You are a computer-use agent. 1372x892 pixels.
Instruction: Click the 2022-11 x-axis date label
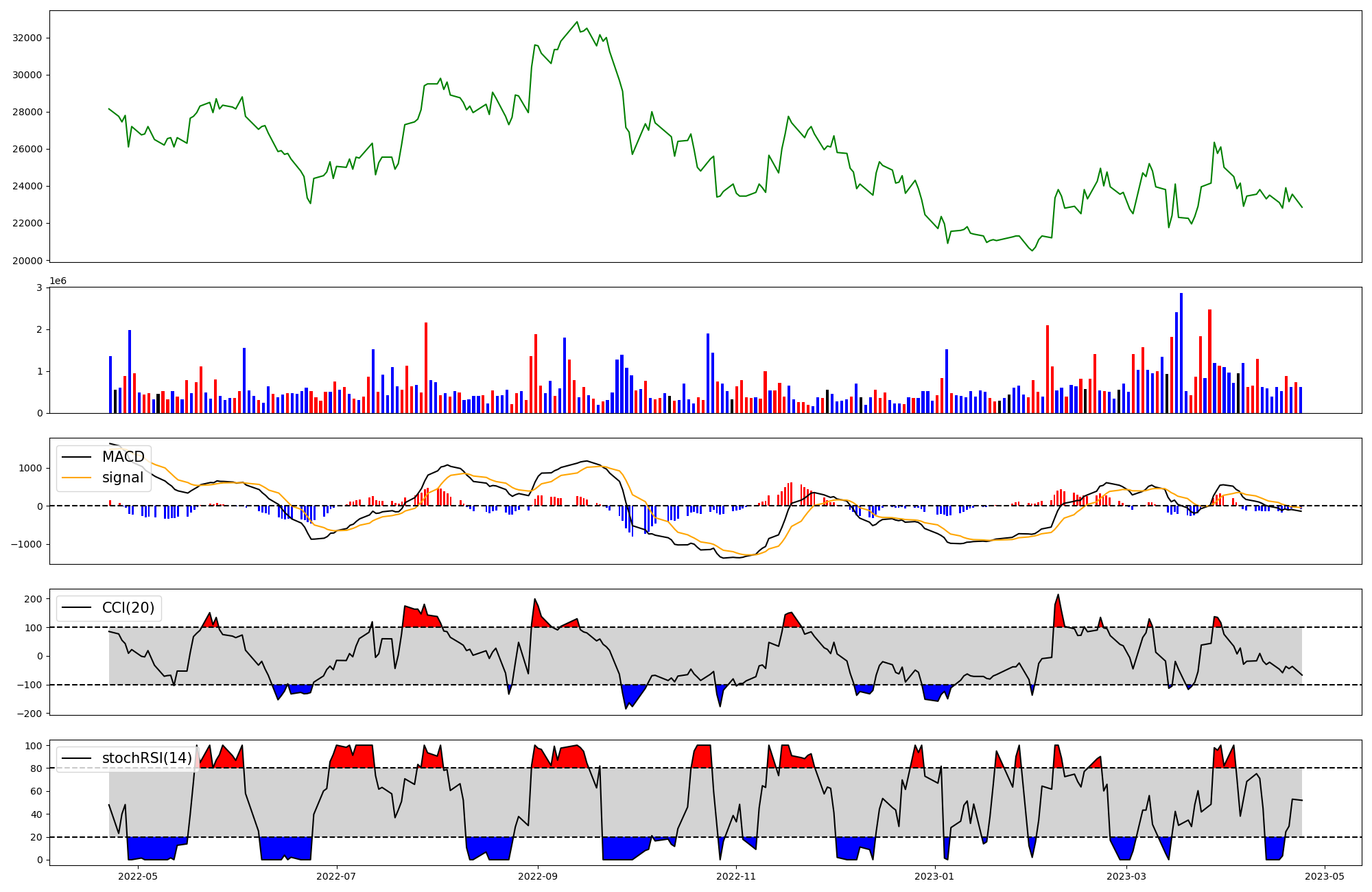tap(737, 876)
